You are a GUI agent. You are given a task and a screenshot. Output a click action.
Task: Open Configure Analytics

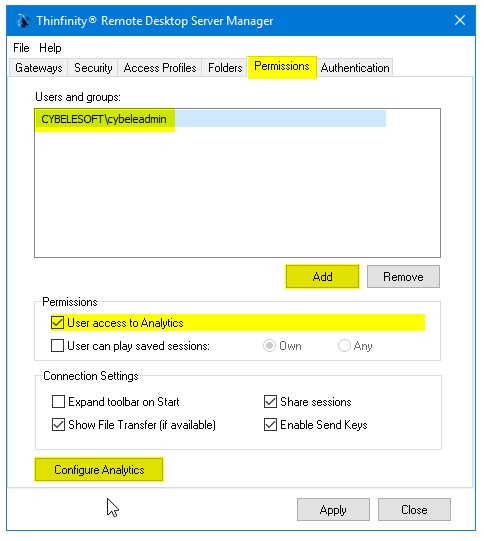click(99, 470)
